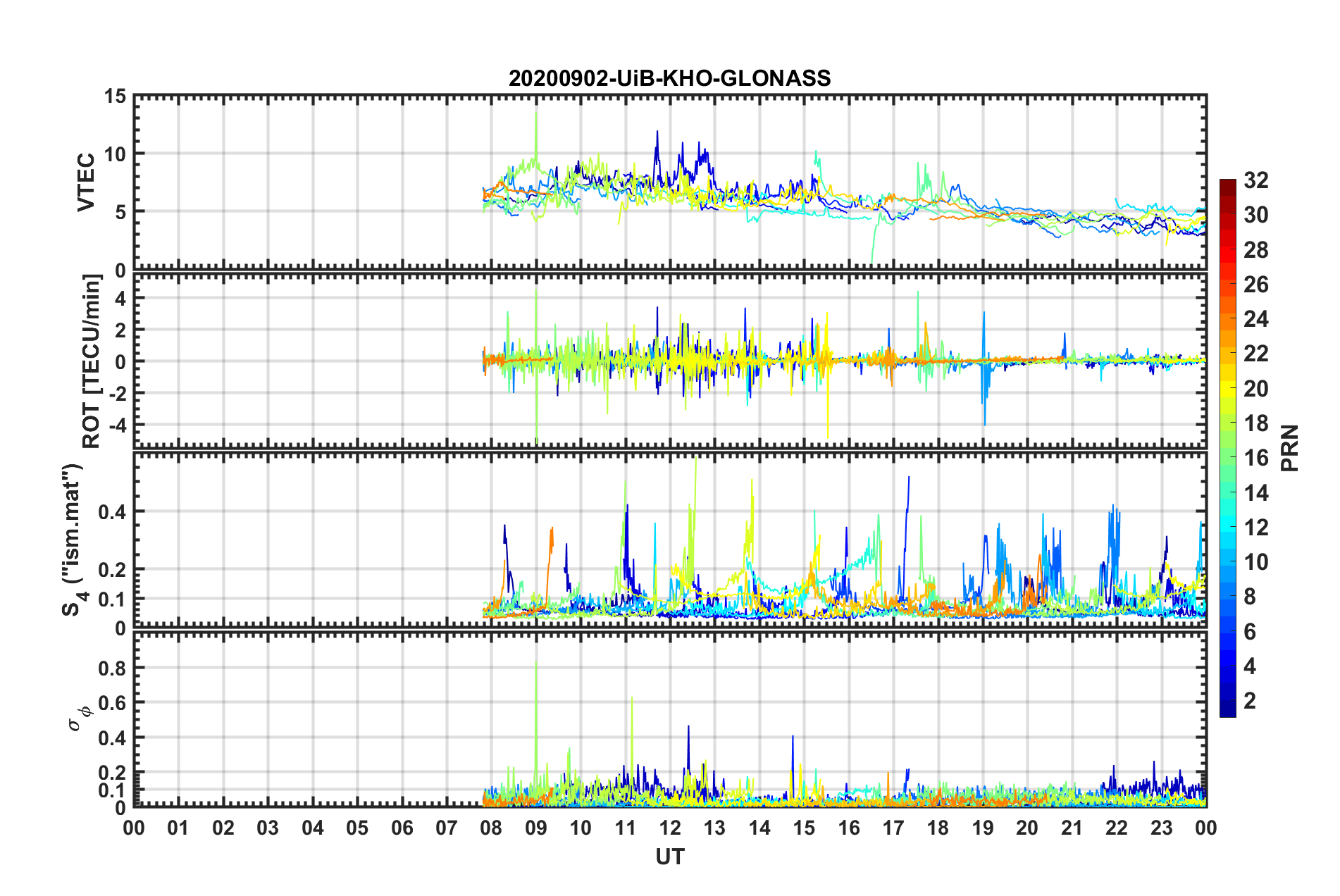
Task: Click x-axis tick label 15
Action: (x=804, y=828)
